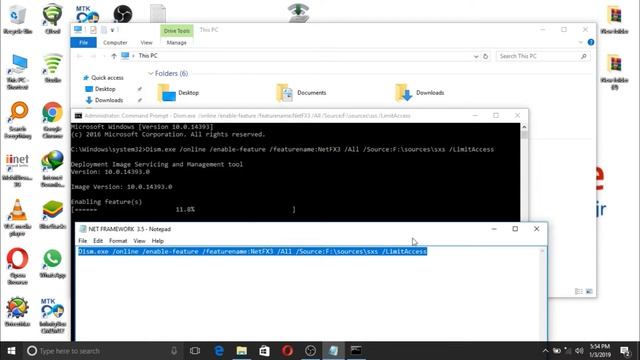The image size is (640, 360).
Task: Open Microsoft Edge from the taskbar
Action: click(x=219, y=351)
